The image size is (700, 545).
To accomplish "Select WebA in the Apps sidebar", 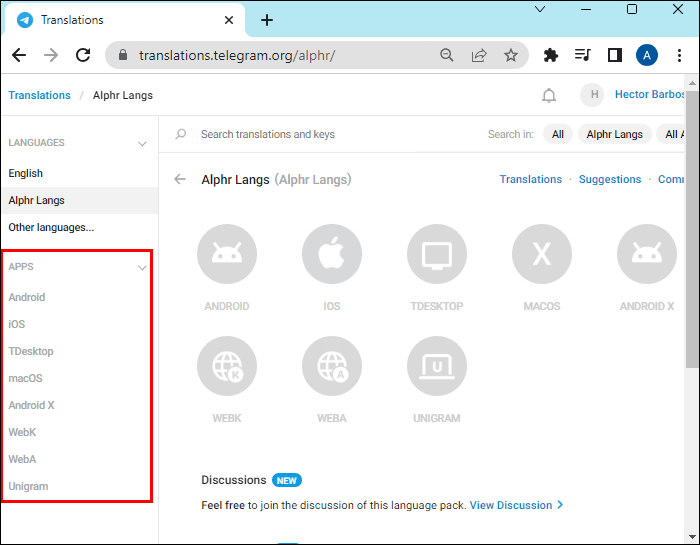I will [22, 459].
